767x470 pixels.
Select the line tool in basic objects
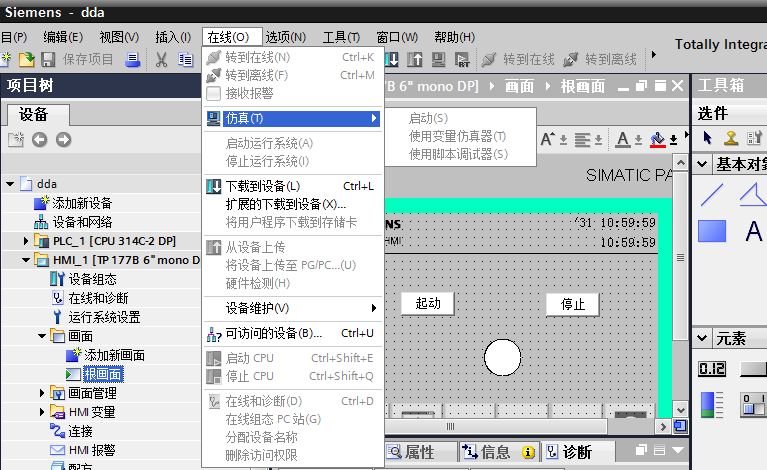click(712, 195)
